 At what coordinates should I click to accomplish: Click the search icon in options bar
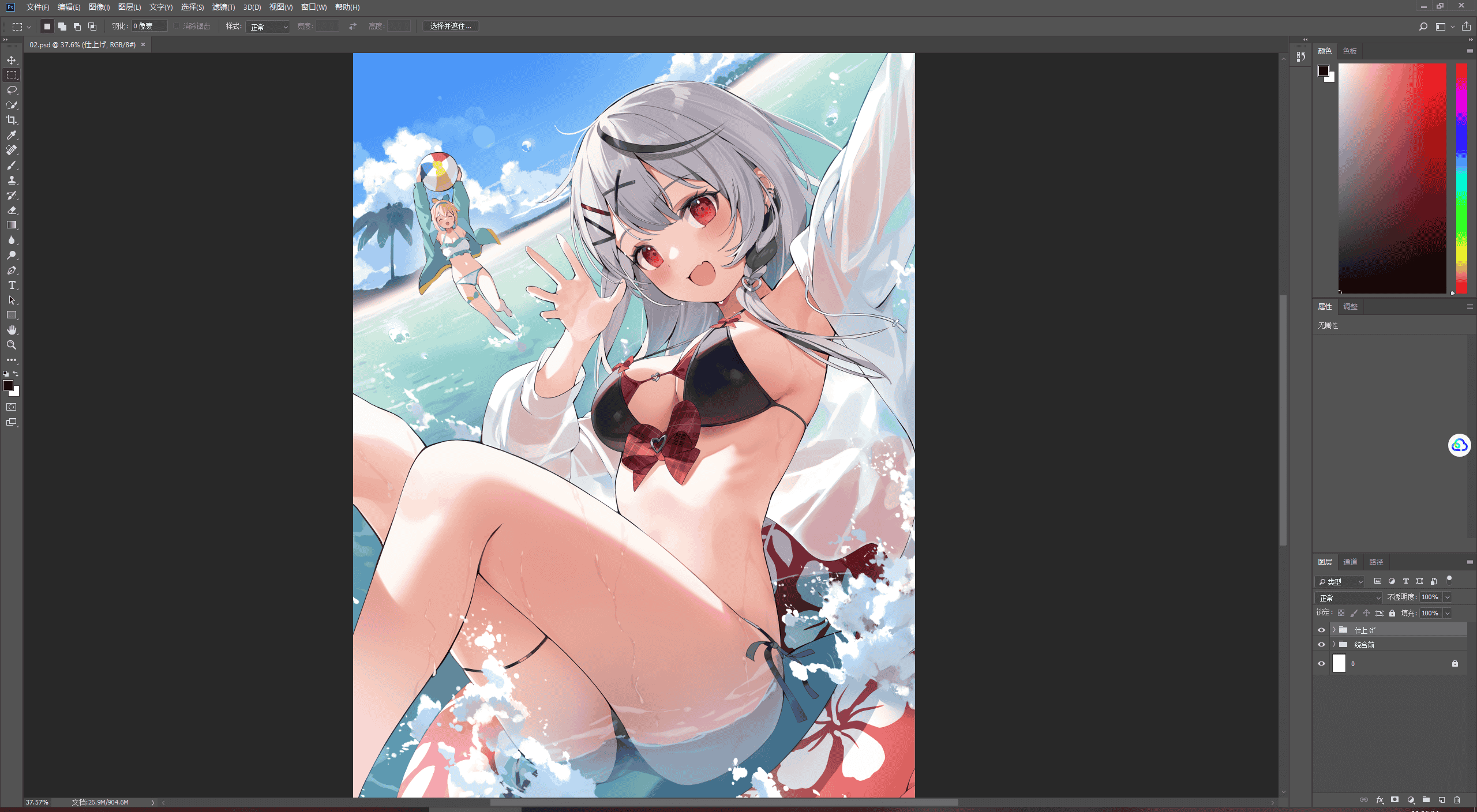pos(1423,27)
